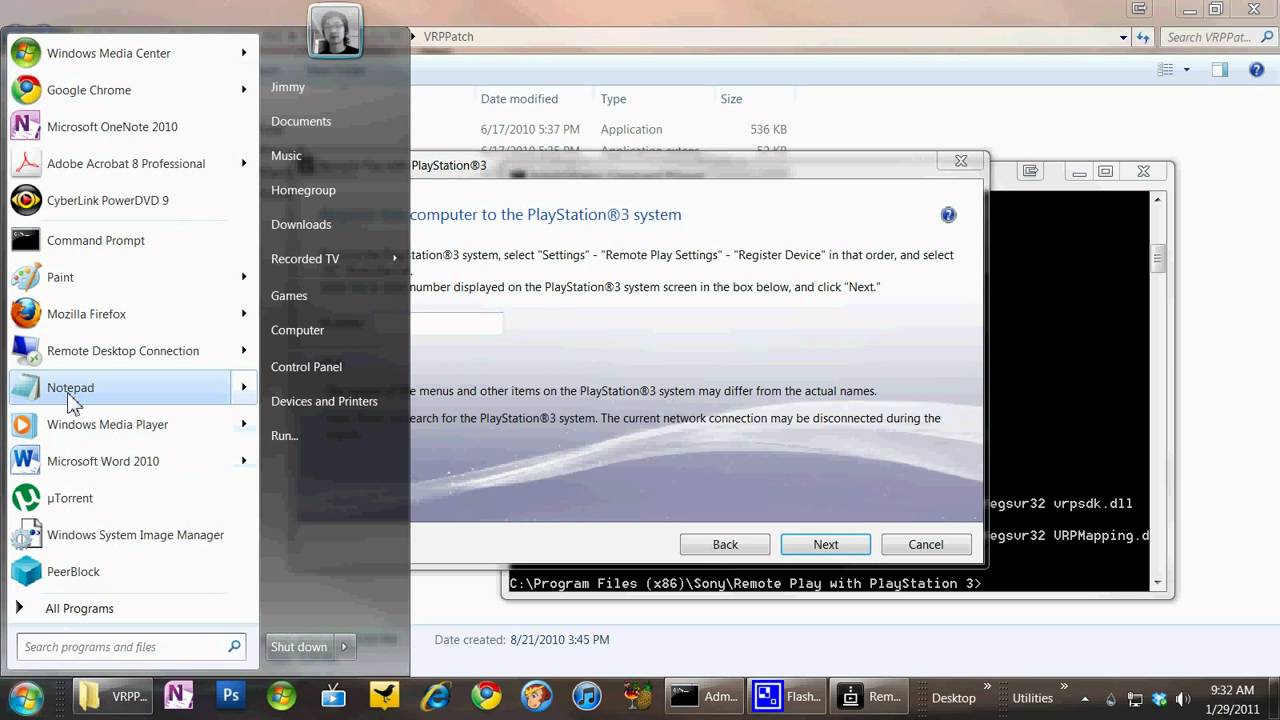Sort by Date modified column header
Screen dimensions: 1280x720
click(519, 99)
